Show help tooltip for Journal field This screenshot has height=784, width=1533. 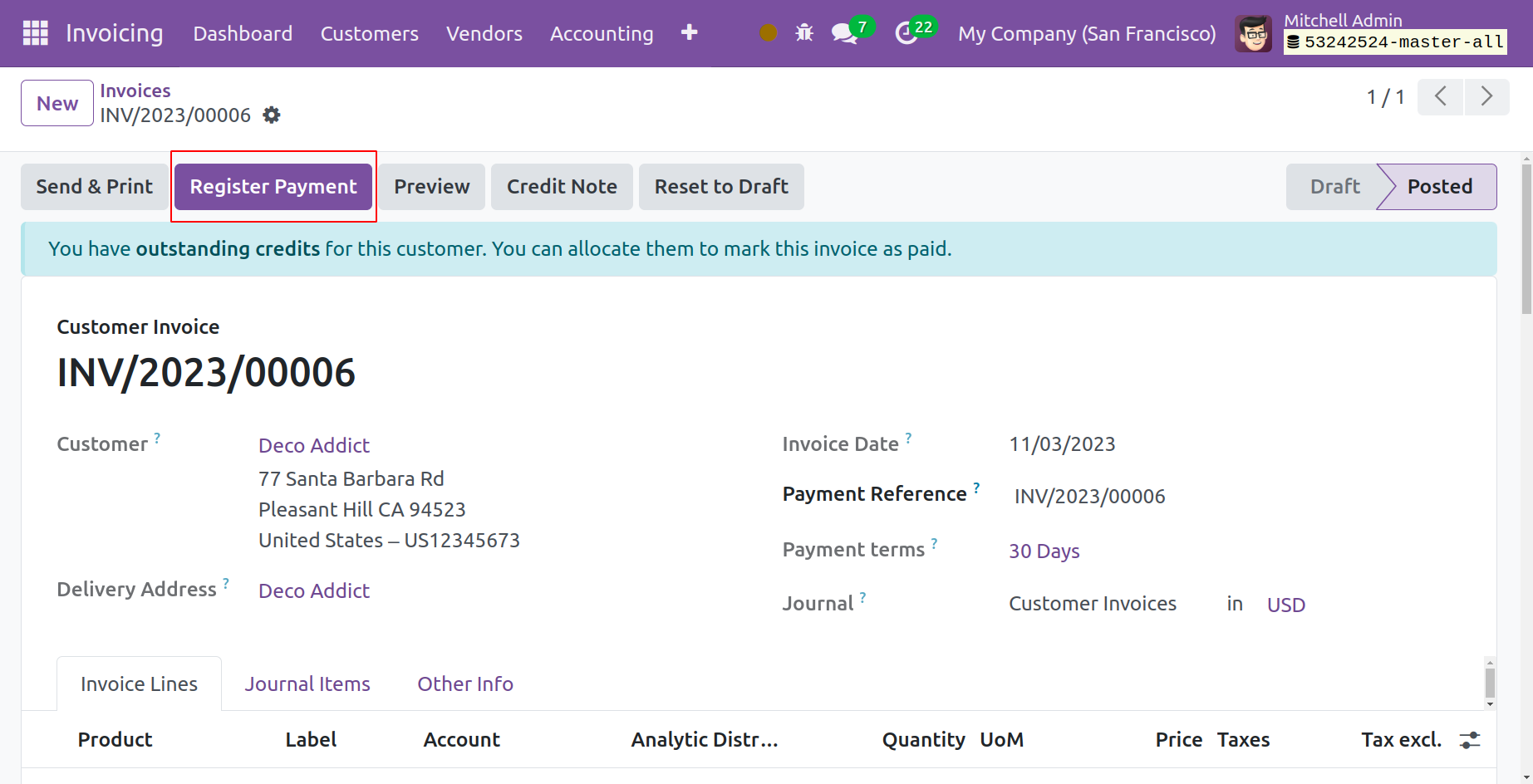pyautogui.click(x=862, y=596)
